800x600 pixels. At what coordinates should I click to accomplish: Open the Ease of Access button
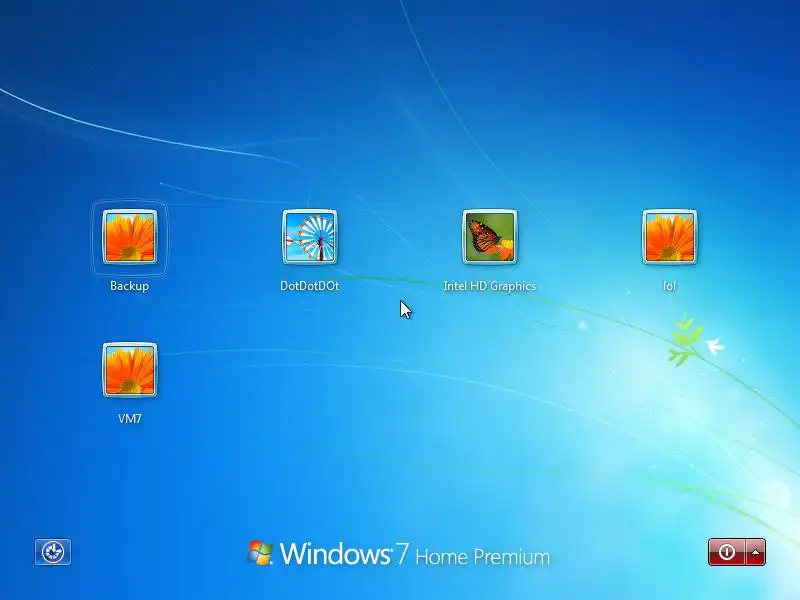coord(53,552)
